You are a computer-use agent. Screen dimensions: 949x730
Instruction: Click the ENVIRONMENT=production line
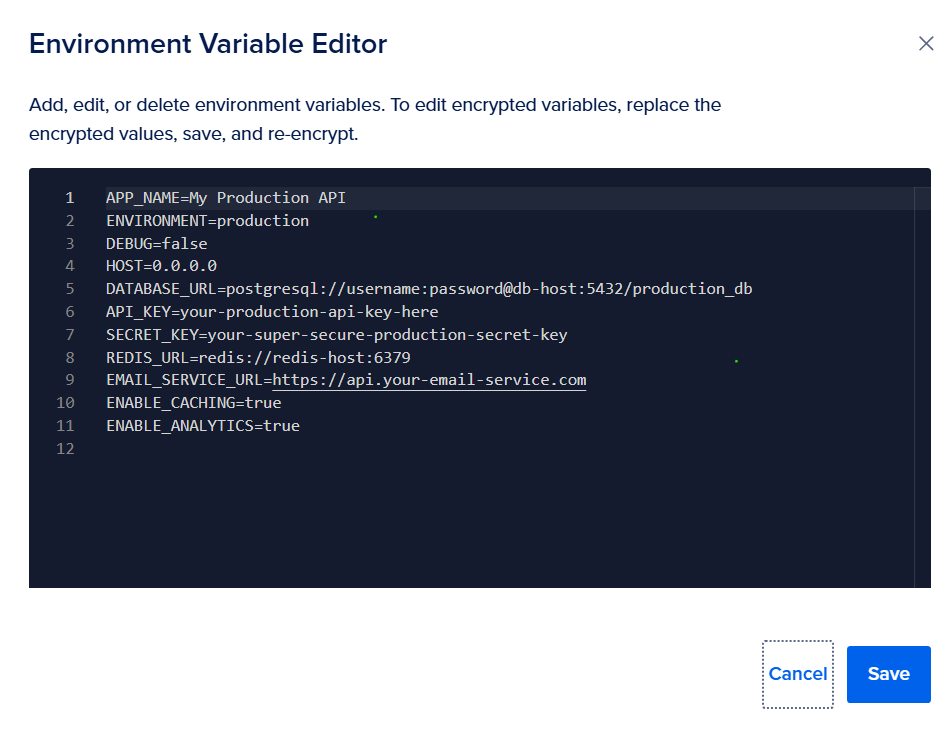(207, 221)
